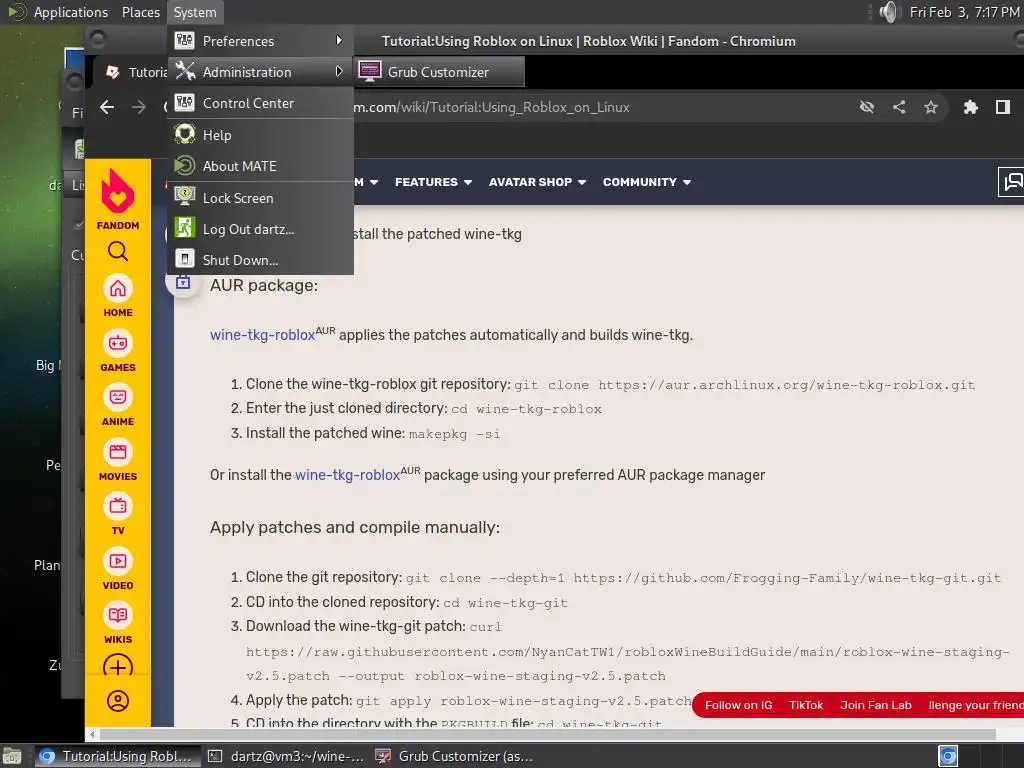Screen dimensions: 1024x768
Task: Click show desktop icon in bottom panel
Action: [12, 756]
